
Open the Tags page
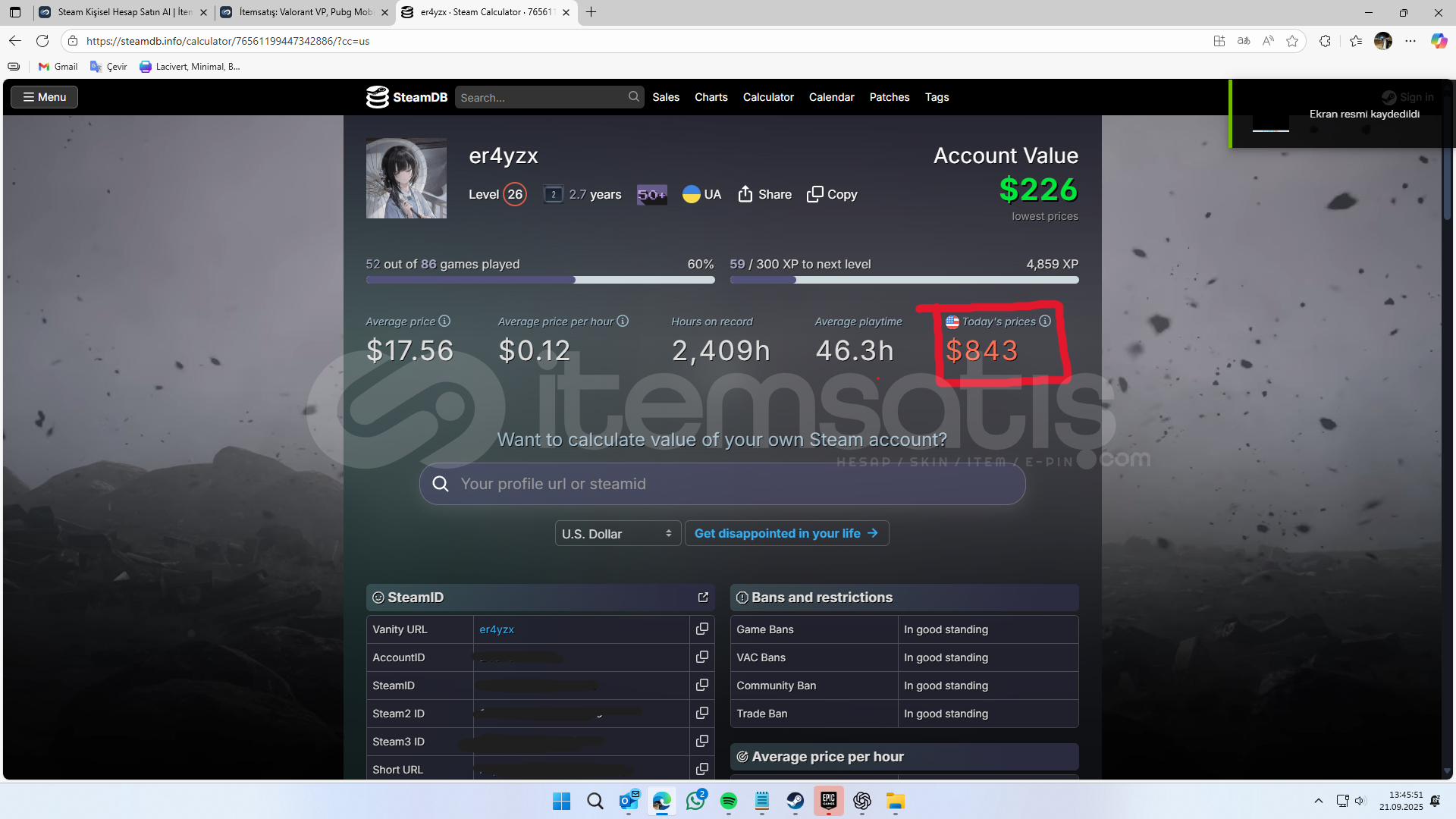(x=937, y=97)
